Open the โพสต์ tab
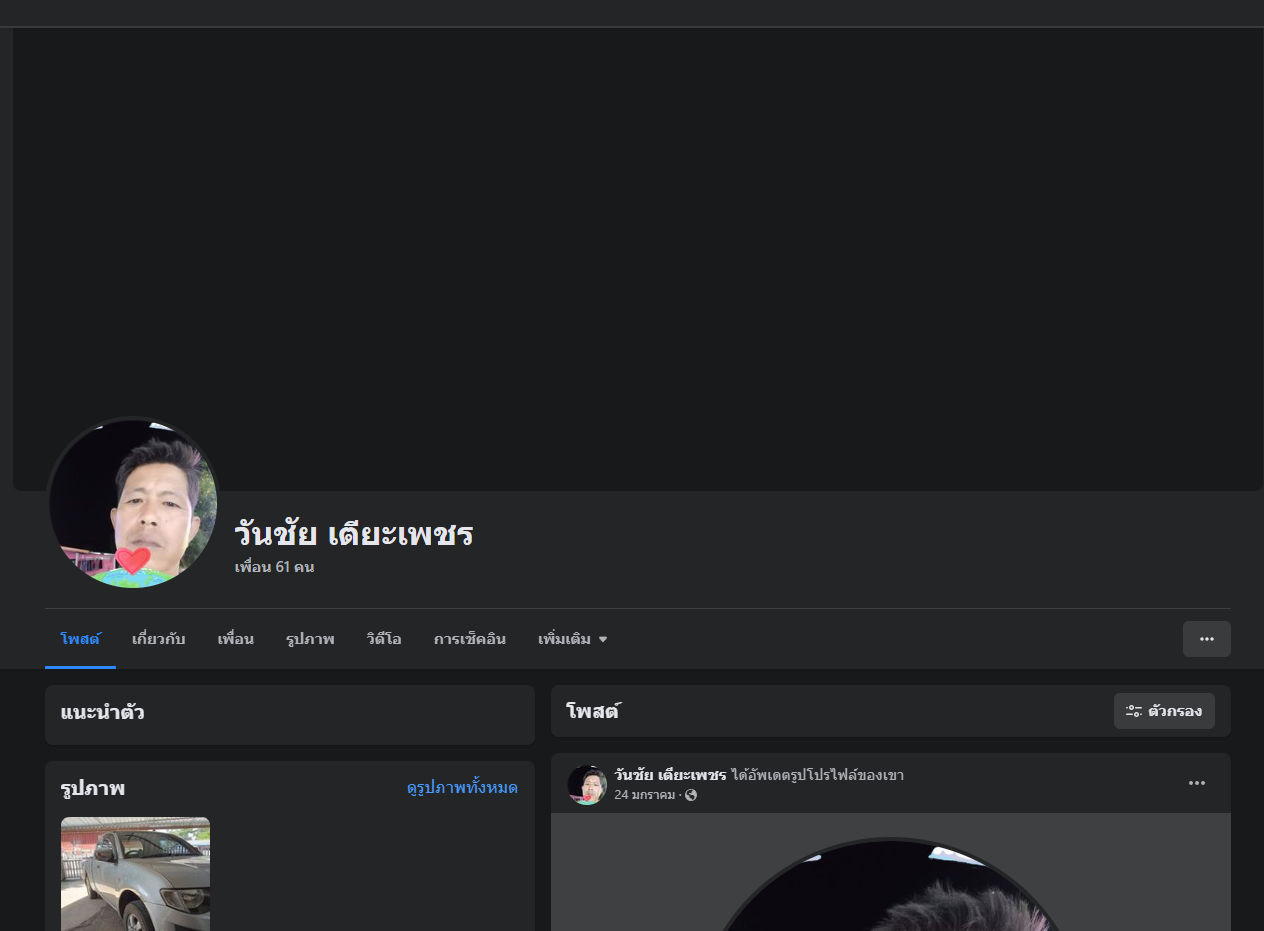The width and height of the screenshot is (1264, 931). pyautogui.click(x=80, y=639)
